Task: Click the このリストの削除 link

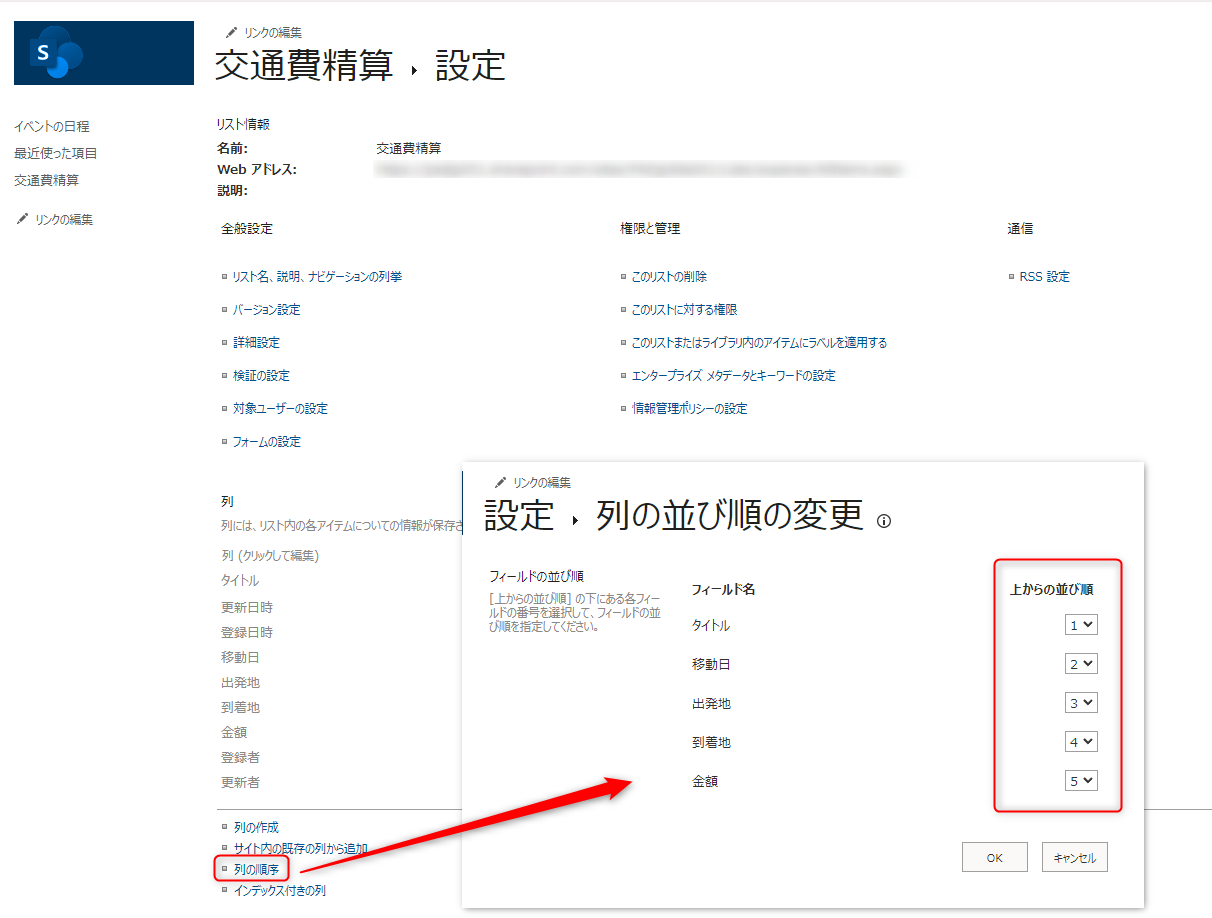Action: point(669,276)
